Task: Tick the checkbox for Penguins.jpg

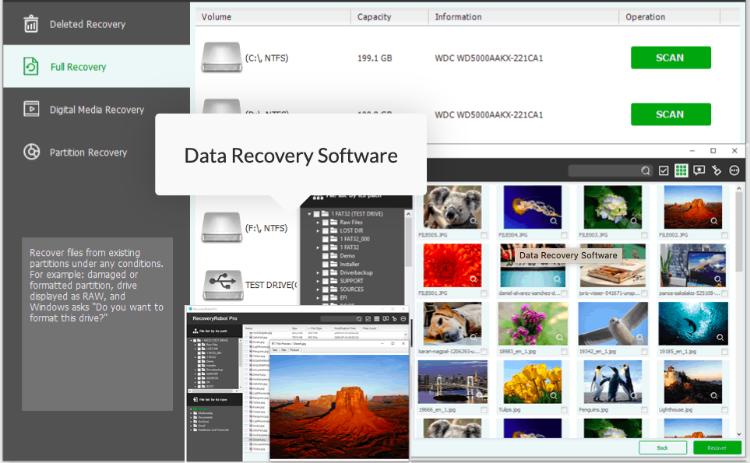Action: (x=645, y=410)
